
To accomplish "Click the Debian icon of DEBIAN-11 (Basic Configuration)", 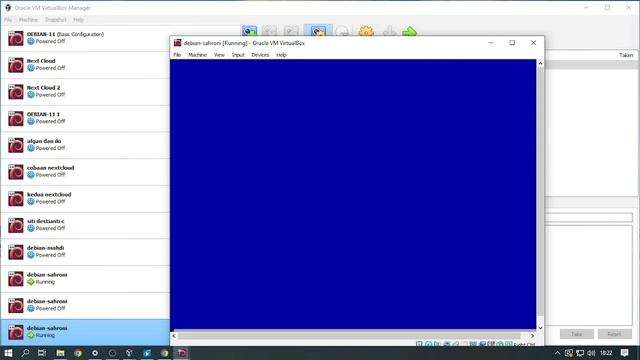I will [x=16, y=38].
